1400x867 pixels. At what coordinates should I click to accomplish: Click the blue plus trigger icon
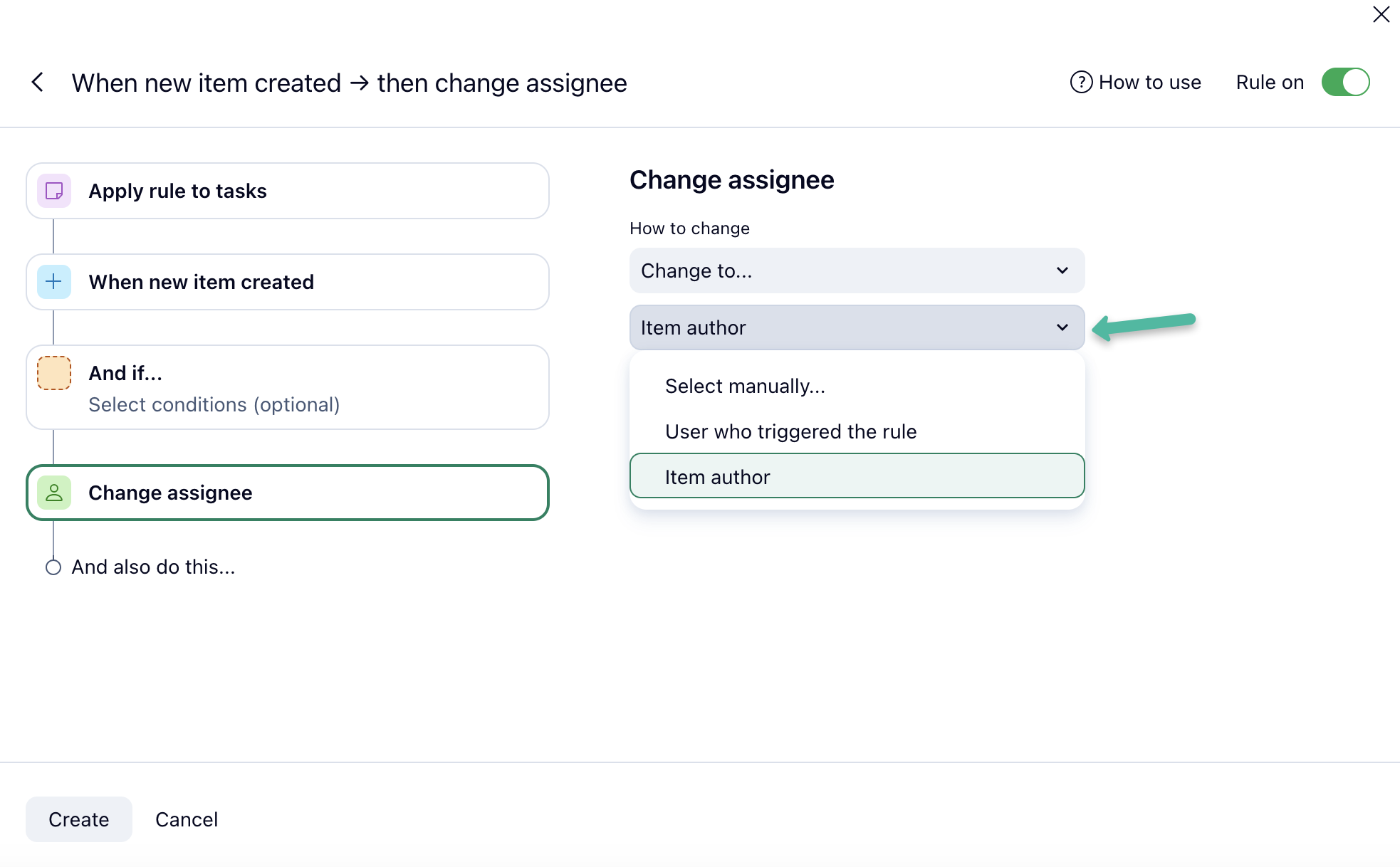click(54, 282)
